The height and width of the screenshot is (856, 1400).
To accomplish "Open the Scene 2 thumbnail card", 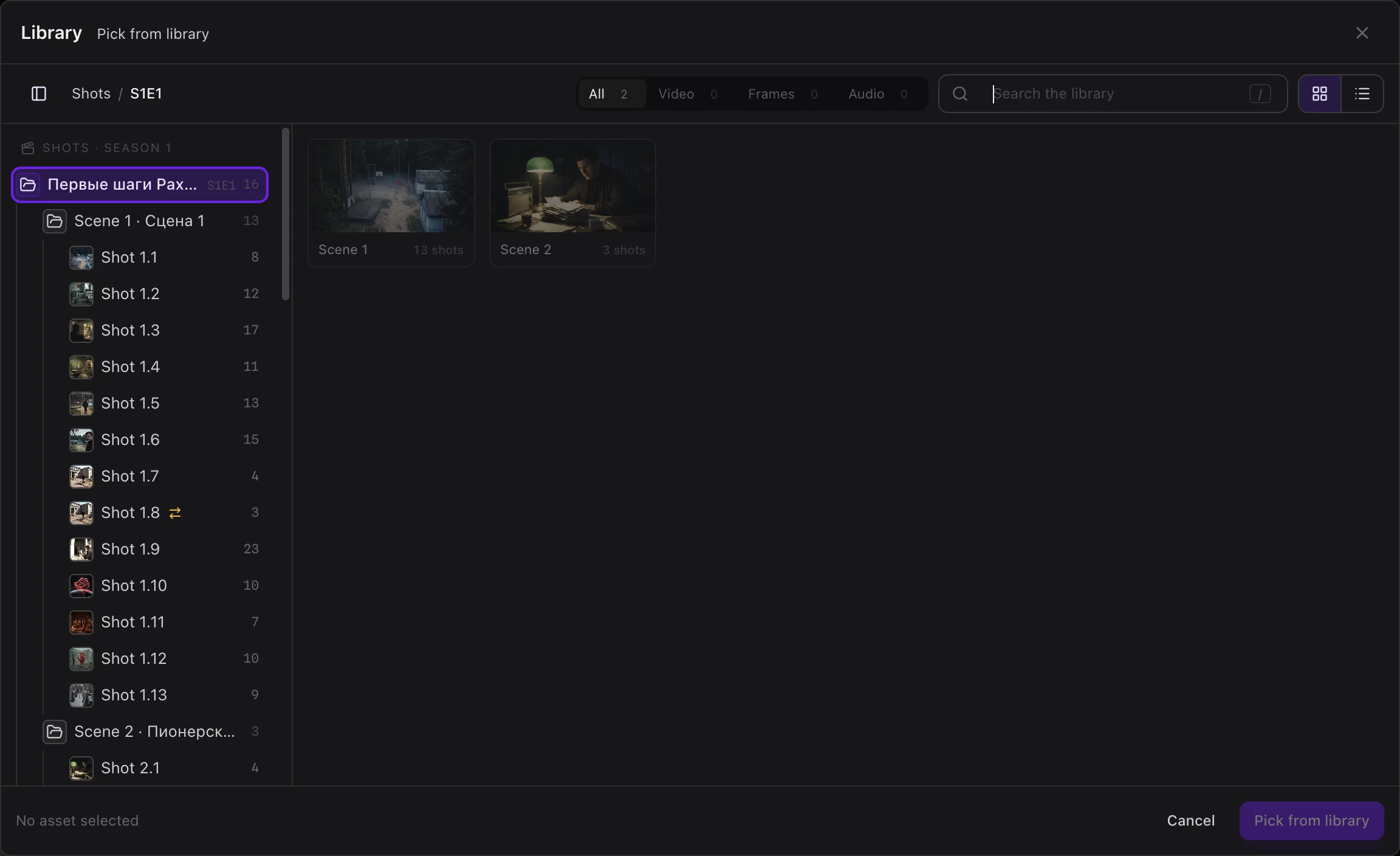I will pos(573,203).
